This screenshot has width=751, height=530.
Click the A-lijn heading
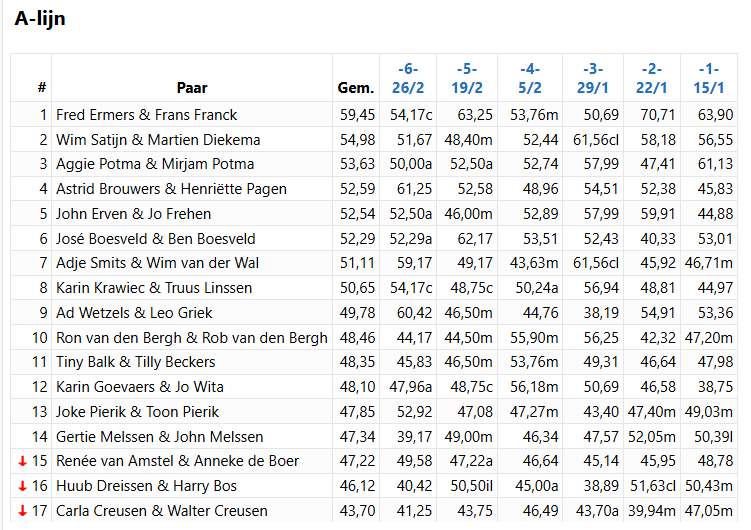[x=40, y=19]
